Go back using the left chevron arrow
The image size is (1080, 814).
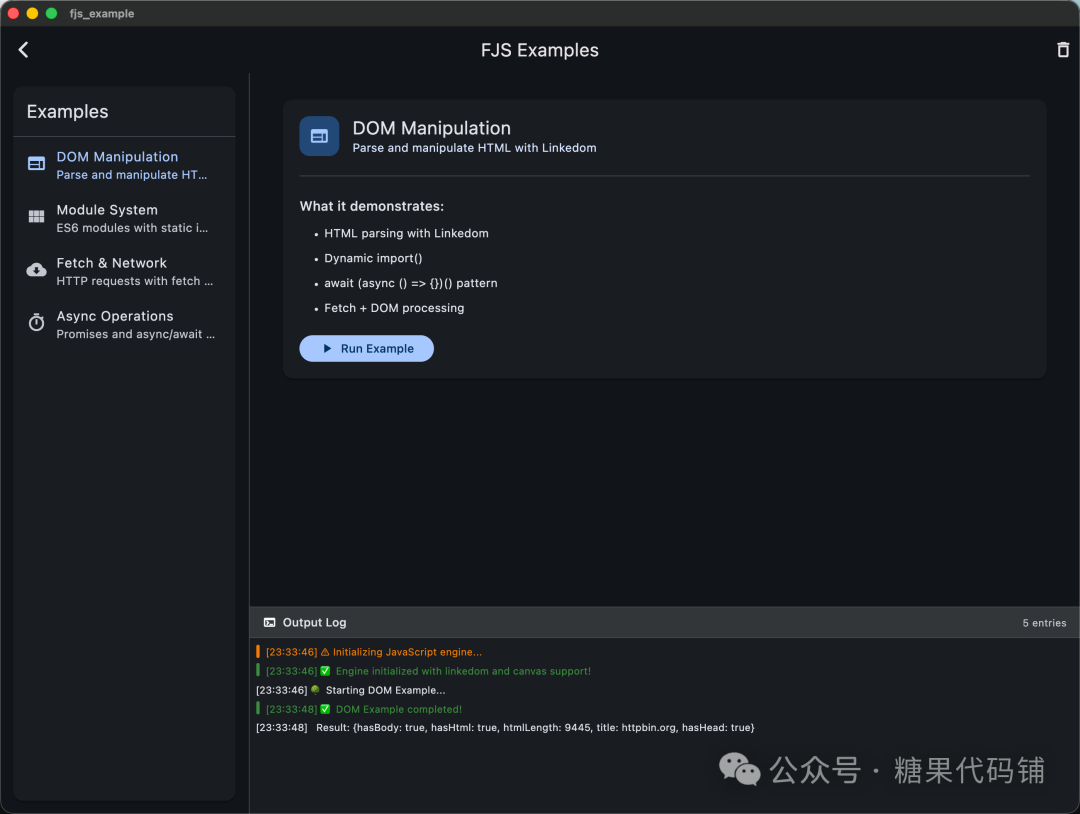pos(23,50)
